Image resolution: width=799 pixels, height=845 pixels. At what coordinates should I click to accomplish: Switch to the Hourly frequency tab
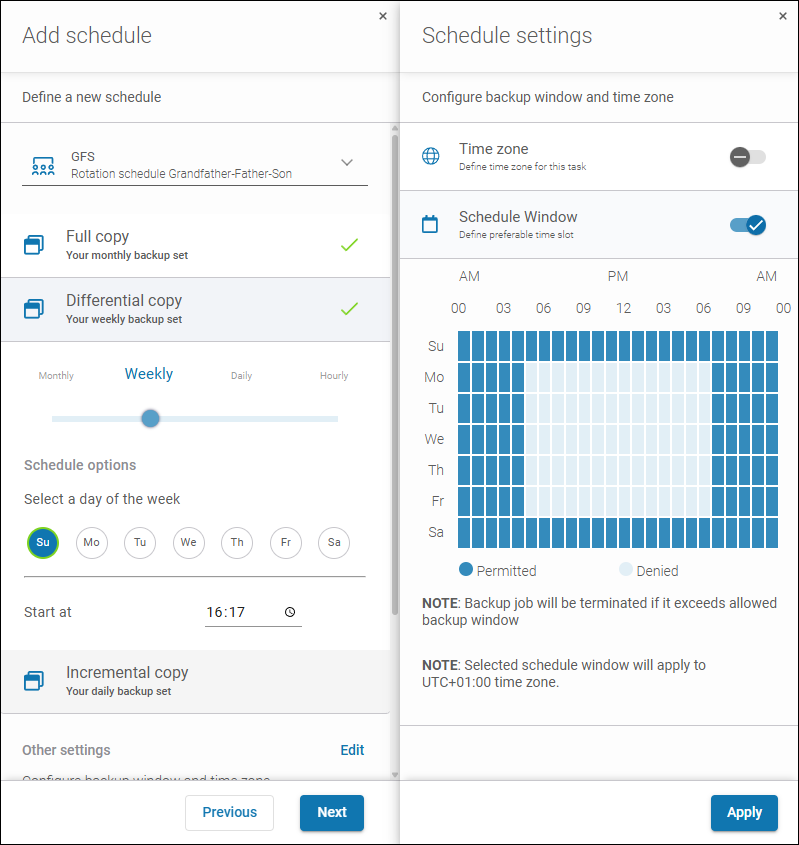pyautogui.click(x=333, y=375)
